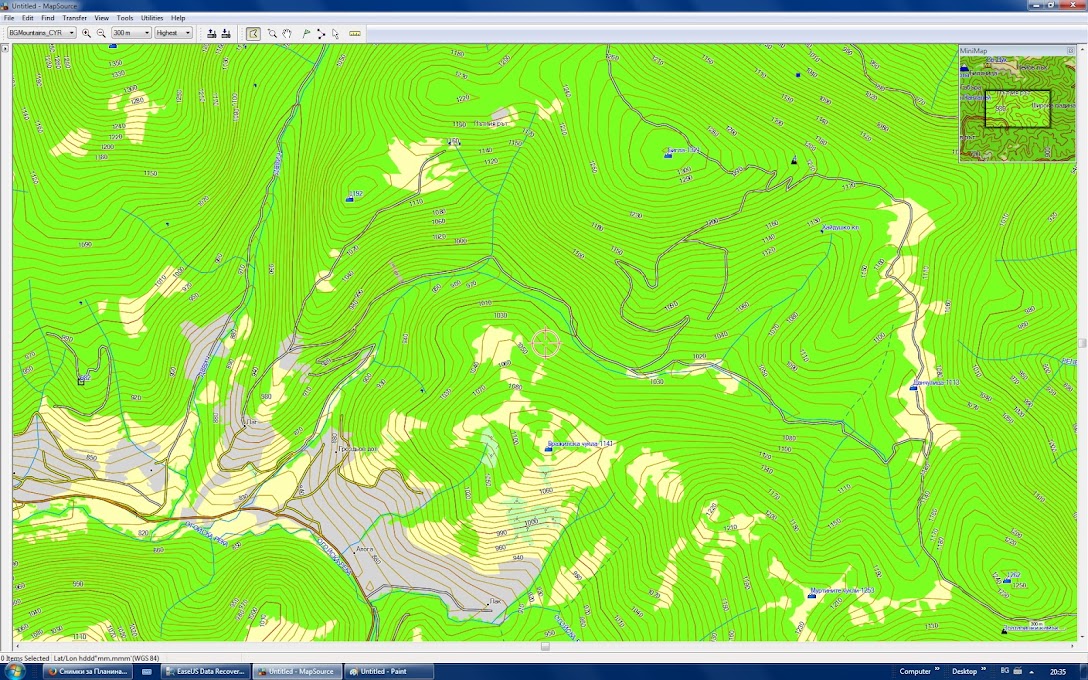The width and height of the screenshot is (1088, 680).
Task: Expand the collapsed left side panel arrow
Action: coord(5,49)
